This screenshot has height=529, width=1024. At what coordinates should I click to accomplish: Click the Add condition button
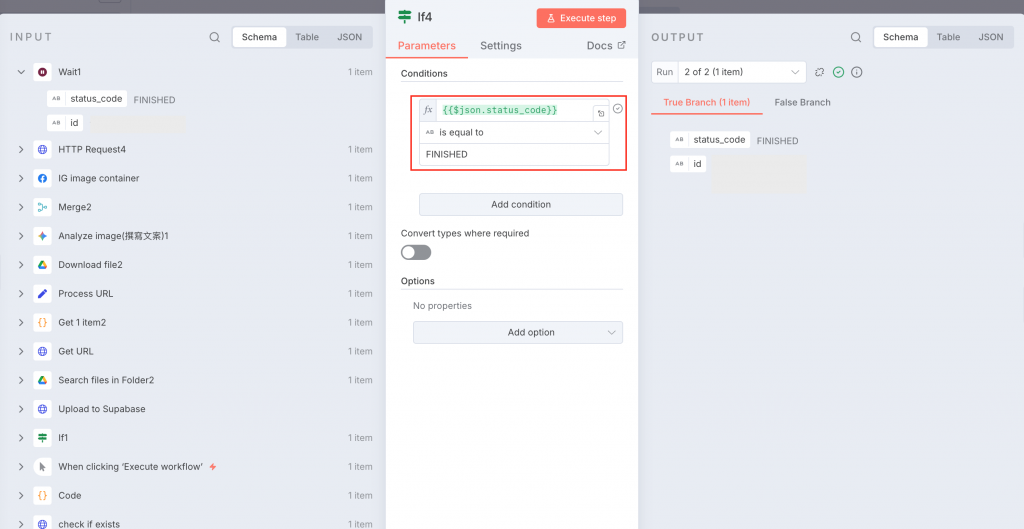[520, 204]
